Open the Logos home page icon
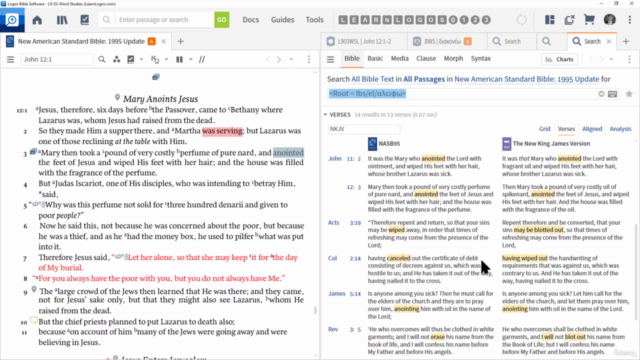 tap(37, 20)
